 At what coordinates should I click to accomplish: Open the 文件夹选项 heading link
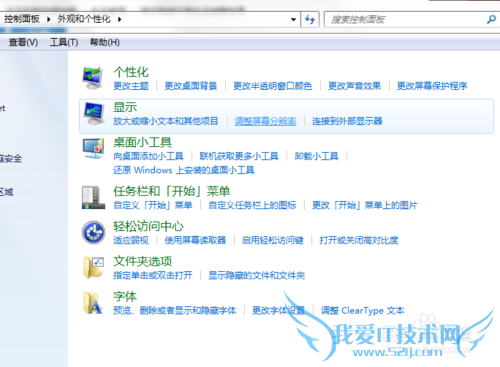[x=143, y=261]
